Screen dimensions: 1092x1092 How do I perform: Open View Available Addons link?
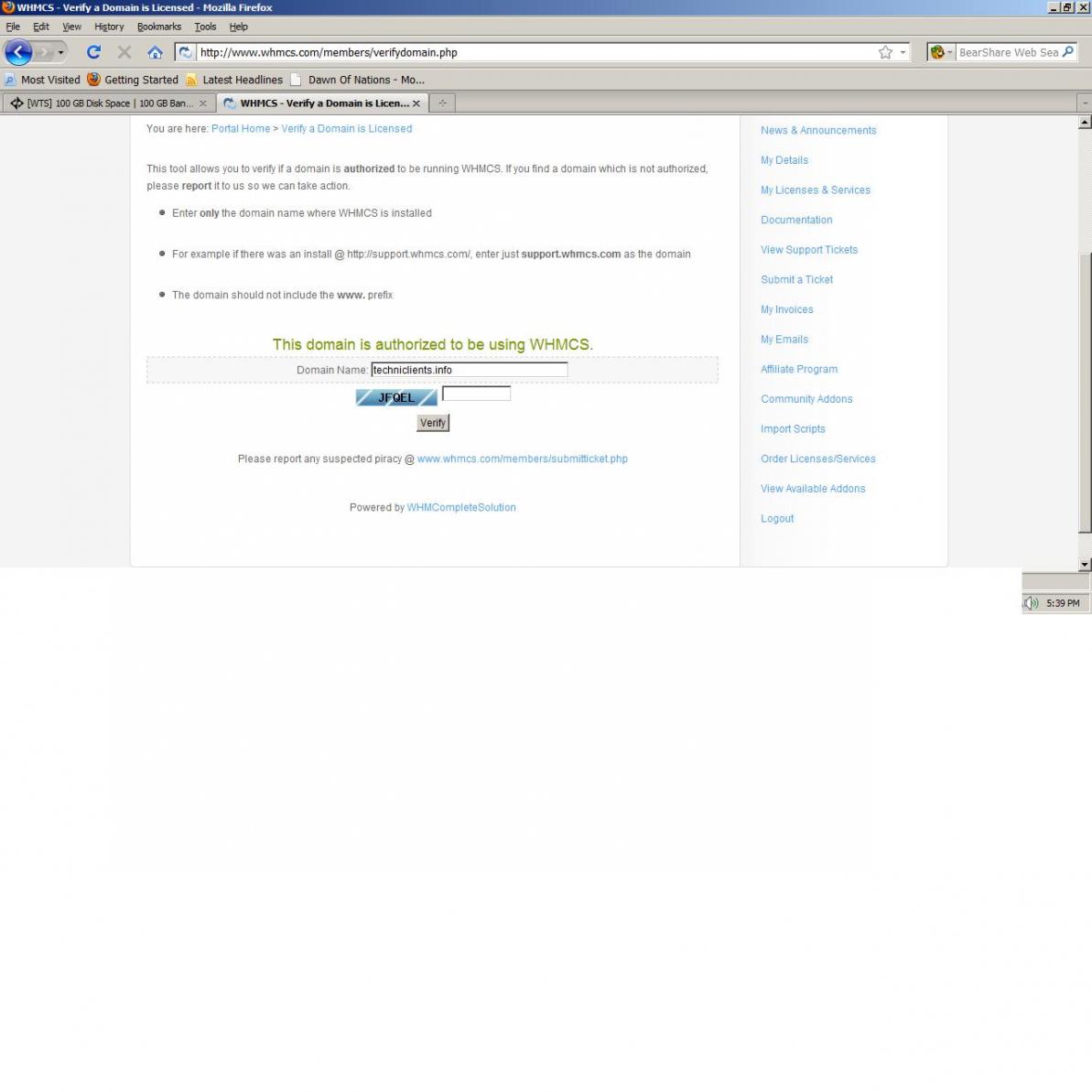813,489
